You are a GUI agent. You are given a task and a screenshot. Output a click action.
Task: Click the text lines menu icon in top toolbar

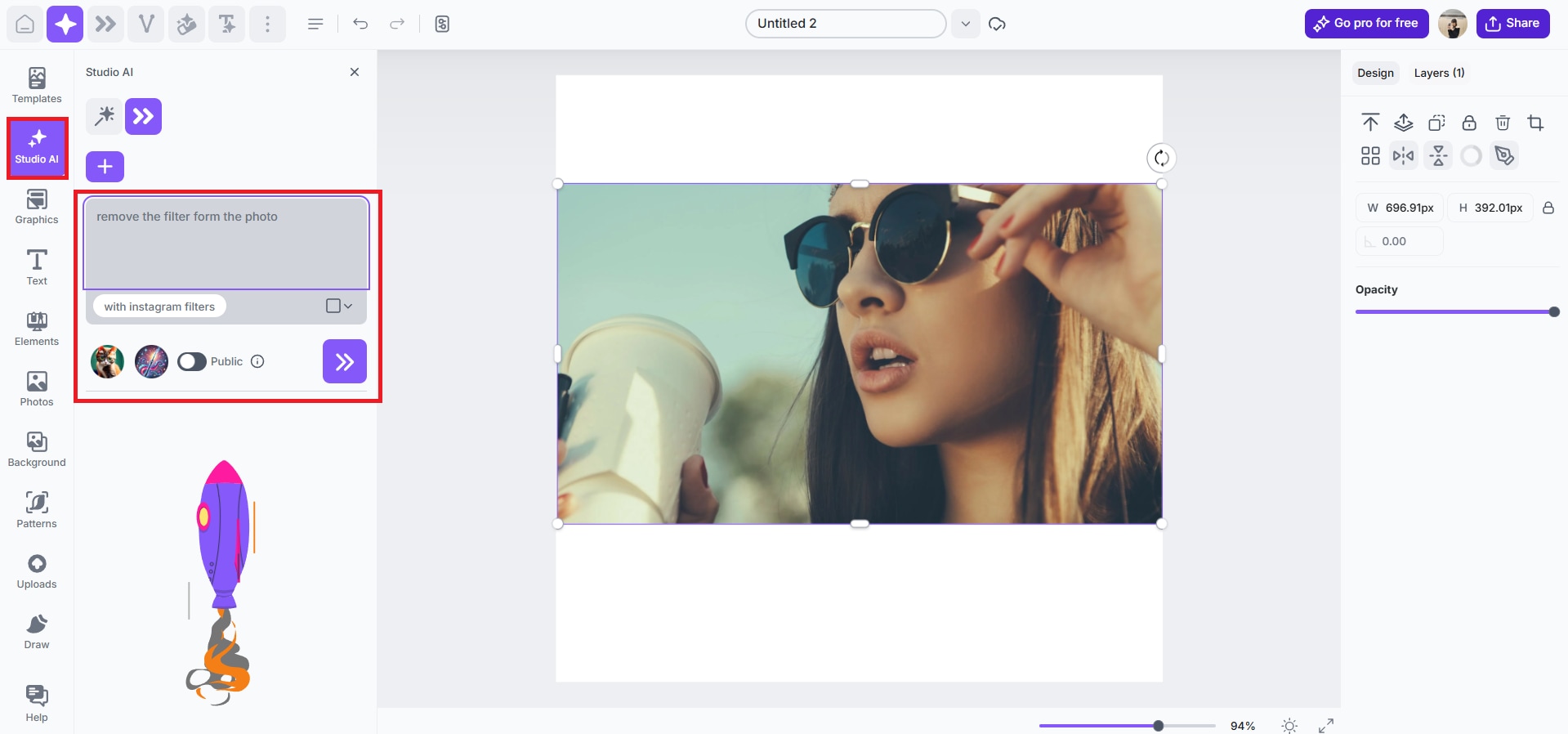[315, 24]
